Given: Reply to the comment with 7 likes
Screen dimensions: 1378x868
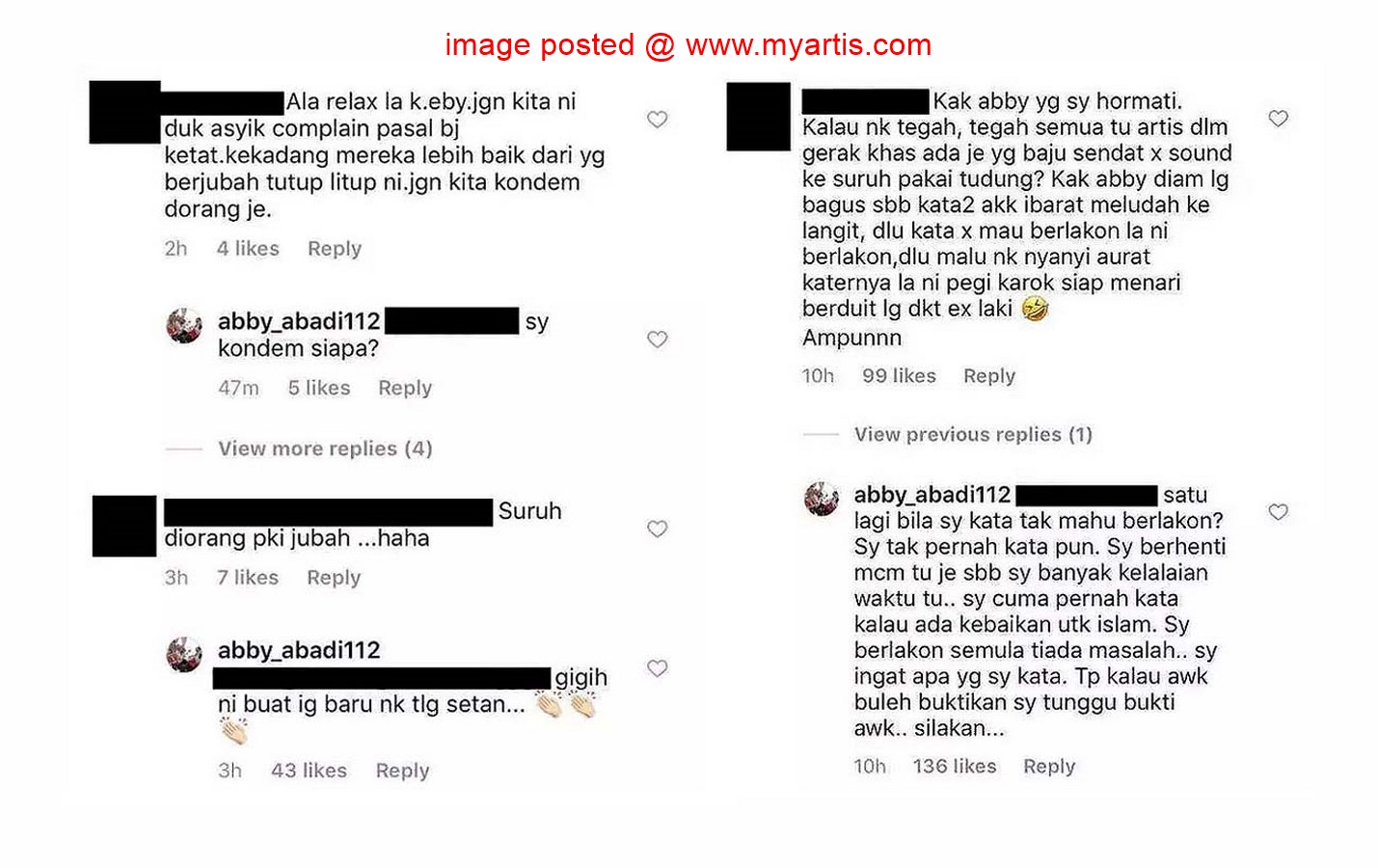Looking at the screenshot, I should point(333,578).
